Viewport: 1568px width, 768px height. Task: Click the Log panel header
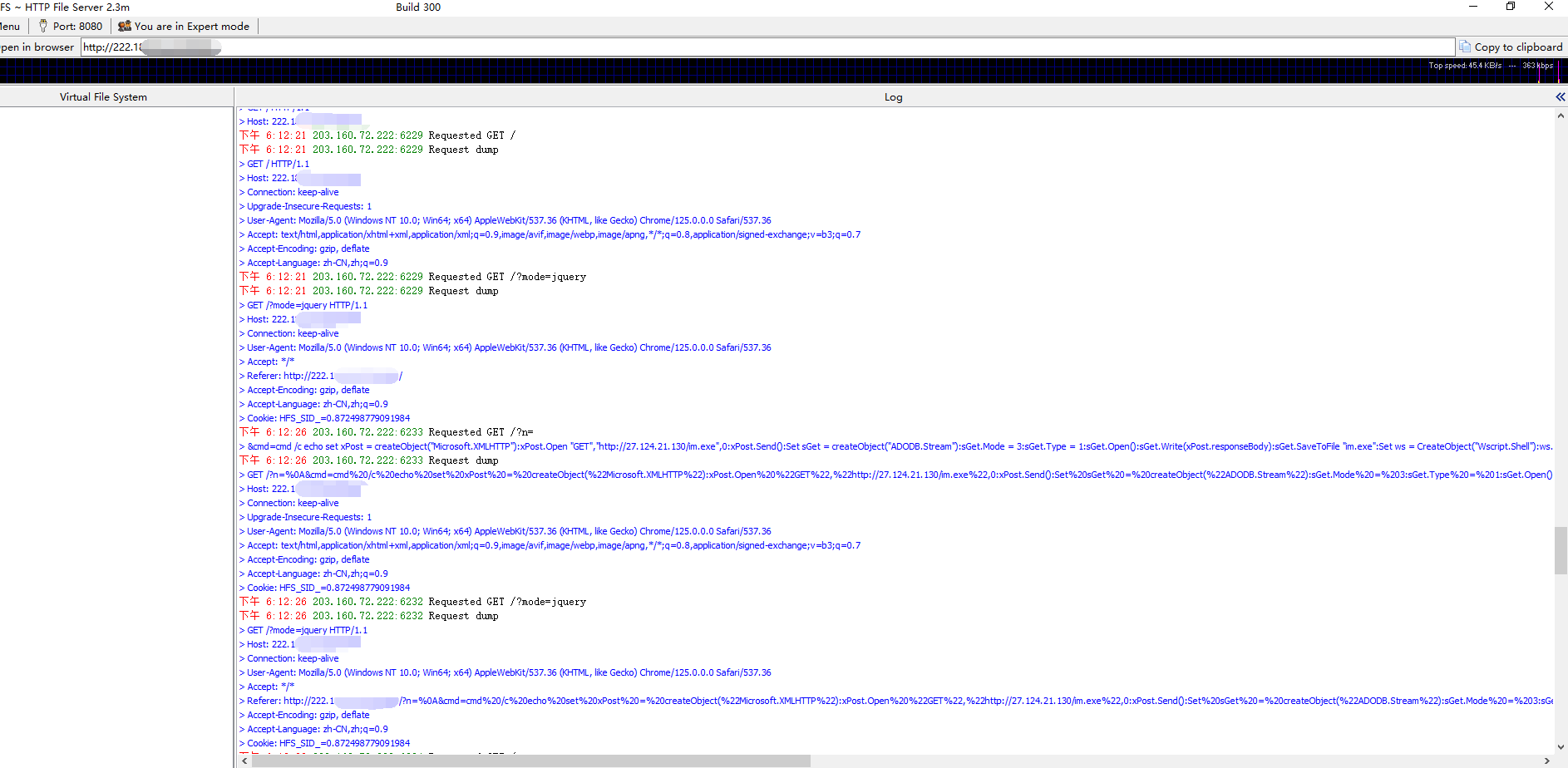[x=894, y=97]
